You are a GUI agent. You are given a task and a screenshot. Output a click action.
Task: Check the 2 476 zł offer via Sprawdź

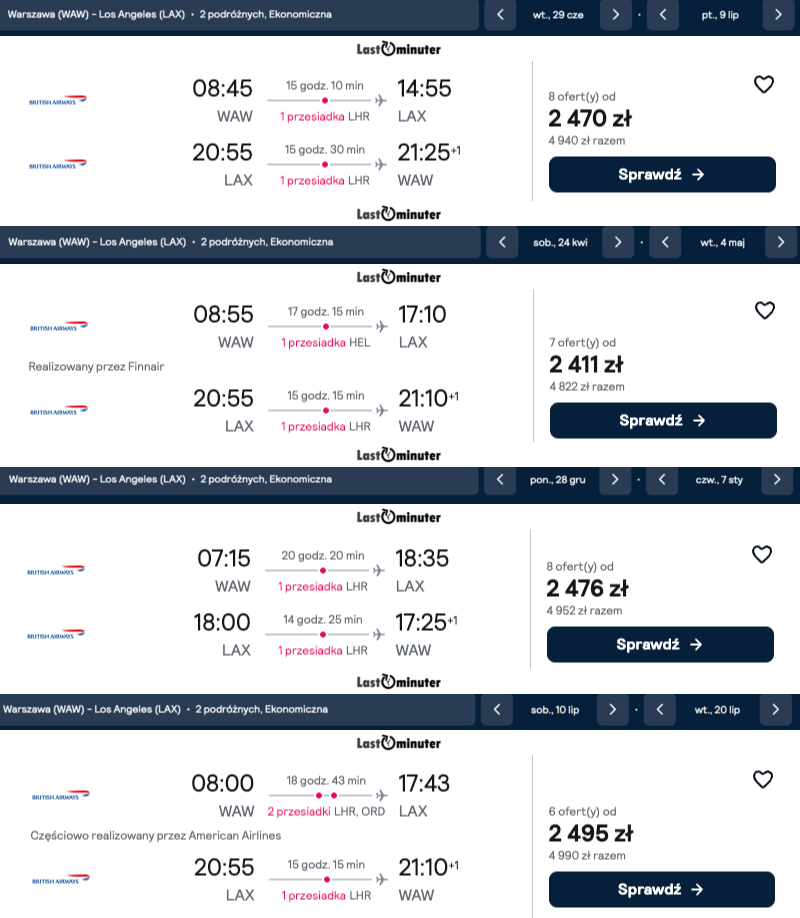tap(661, 645)
